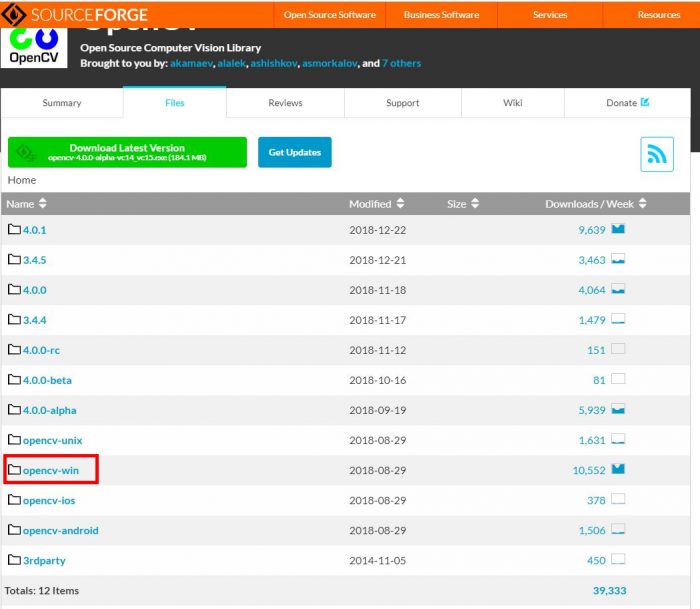Switch to the Summary tab
The image size is (700, 609).
coord(62,103)
